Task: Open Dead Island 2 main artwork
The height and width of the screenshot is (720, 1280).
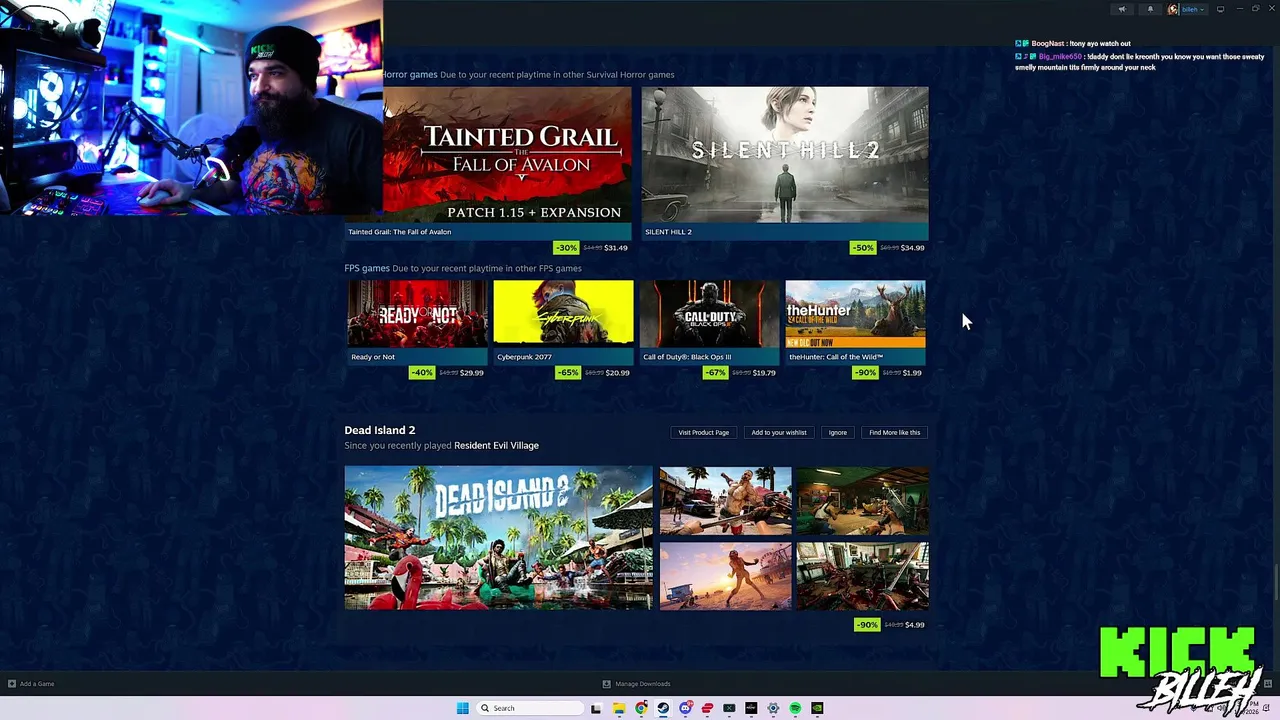Action: pos(498,538)
